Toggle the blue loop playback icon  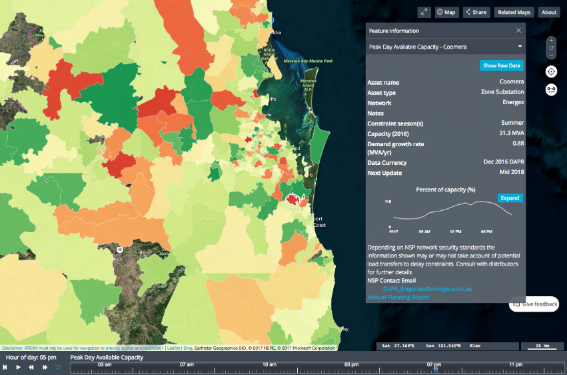[x=58, y=367]
